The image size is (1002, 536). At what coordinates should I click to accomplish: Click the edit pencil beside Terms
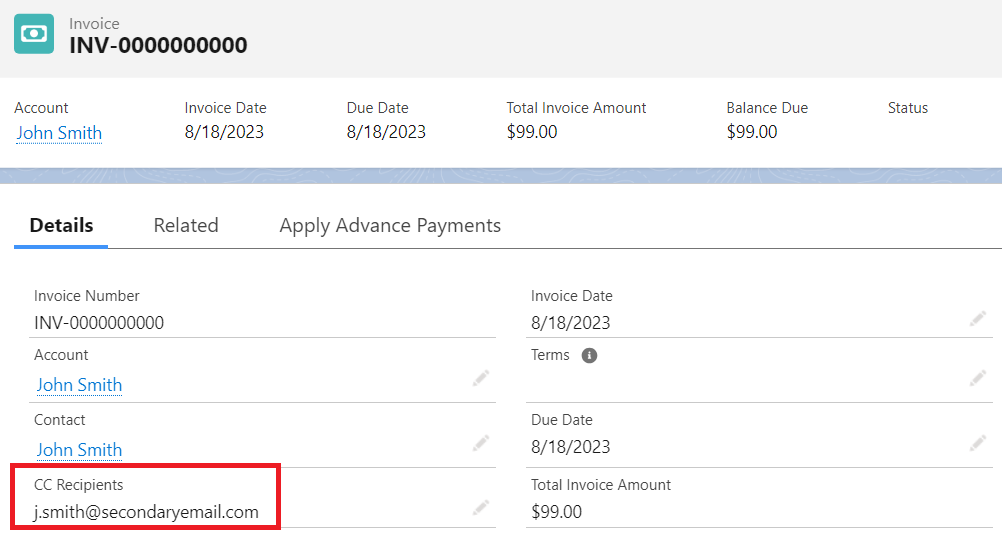(x=977, y=378)
